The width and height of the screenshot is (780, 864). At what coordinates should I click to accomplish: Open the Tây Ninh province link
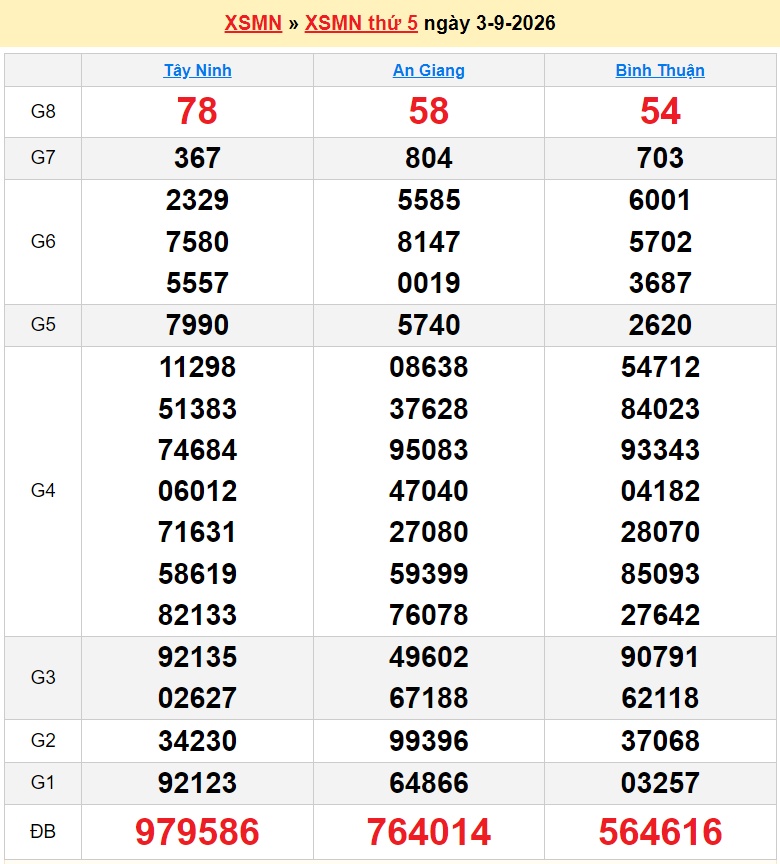(197, 71)
